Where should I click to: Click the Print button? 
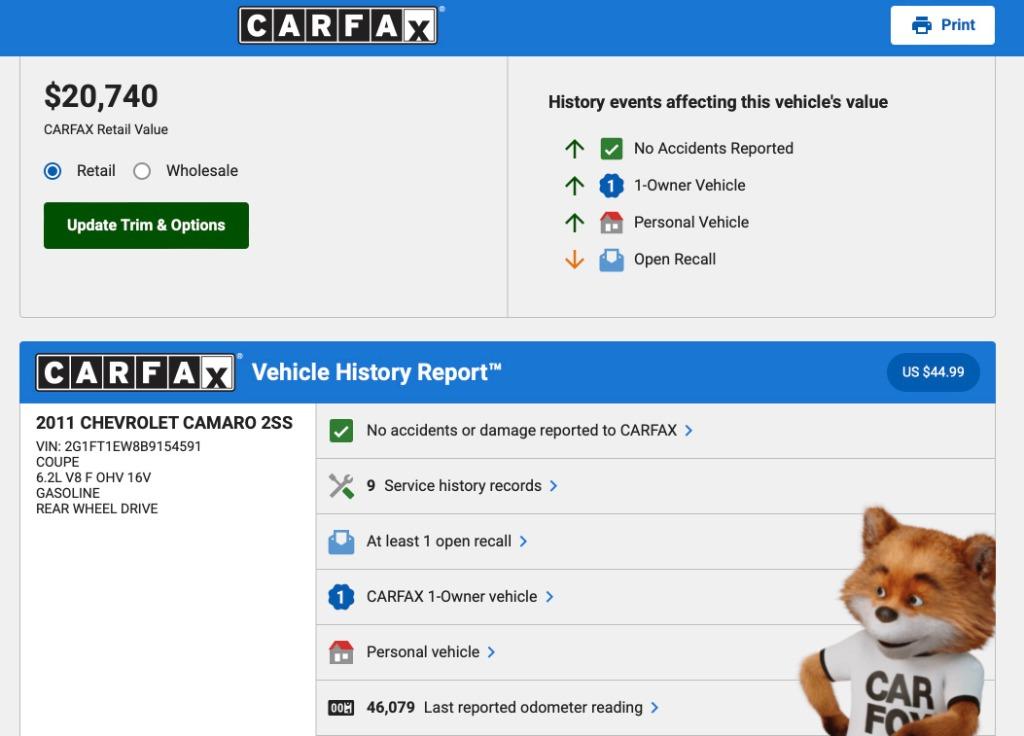coord(942,25)
